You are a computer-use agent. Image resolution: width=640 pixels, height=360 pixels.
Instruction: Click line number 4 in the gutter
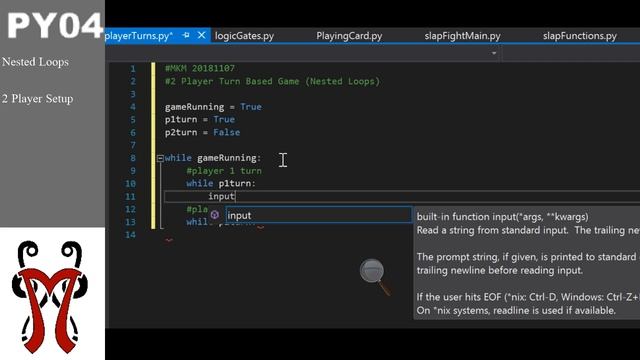133,107
